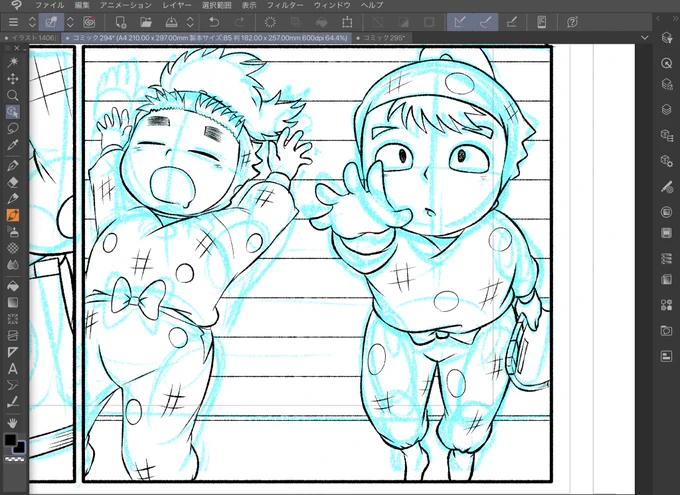Close the tool palette with the X
Screen dimensions: 680x495
(17, 48)
